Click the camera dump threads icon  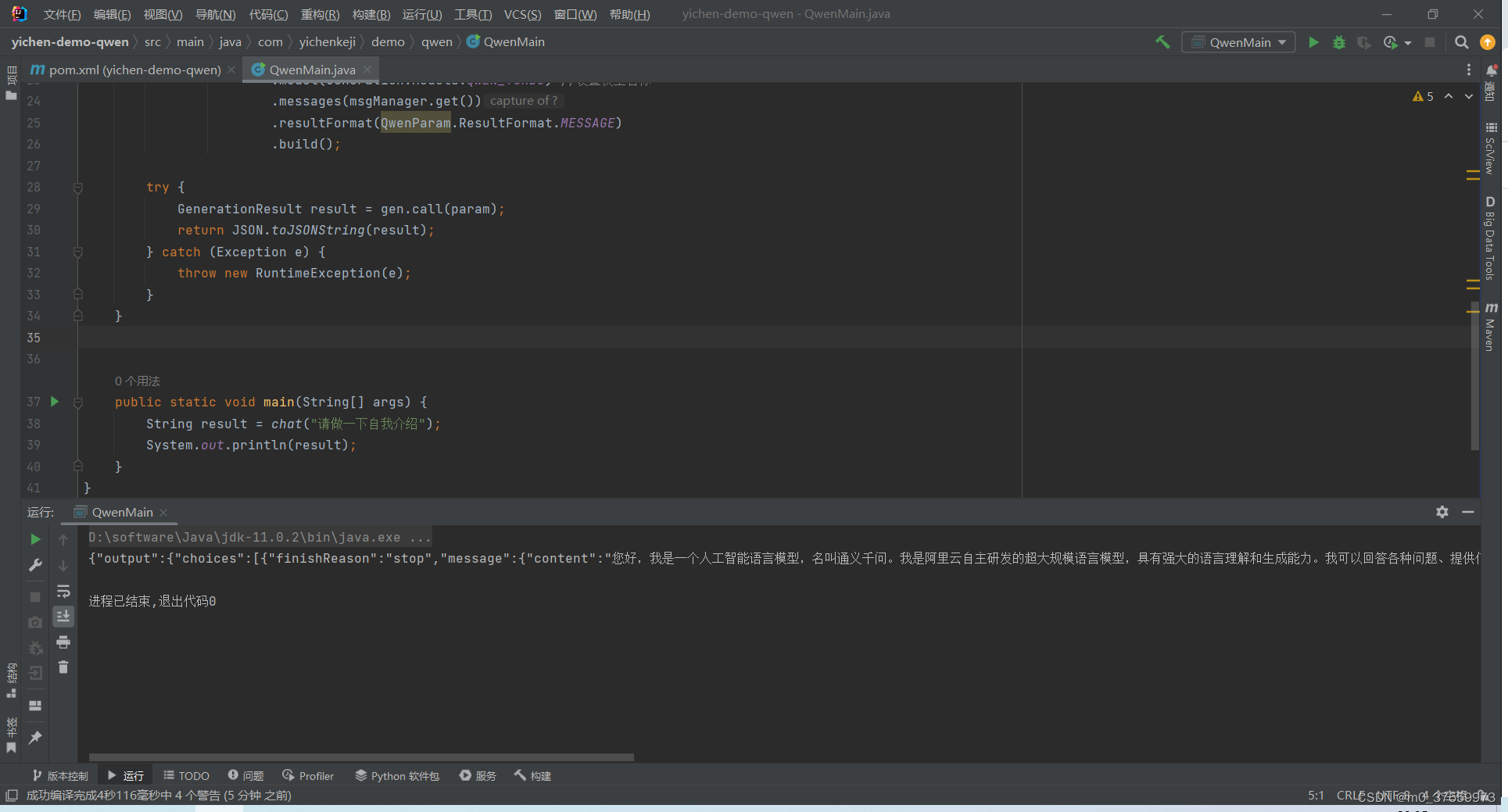tap(35, 622)
